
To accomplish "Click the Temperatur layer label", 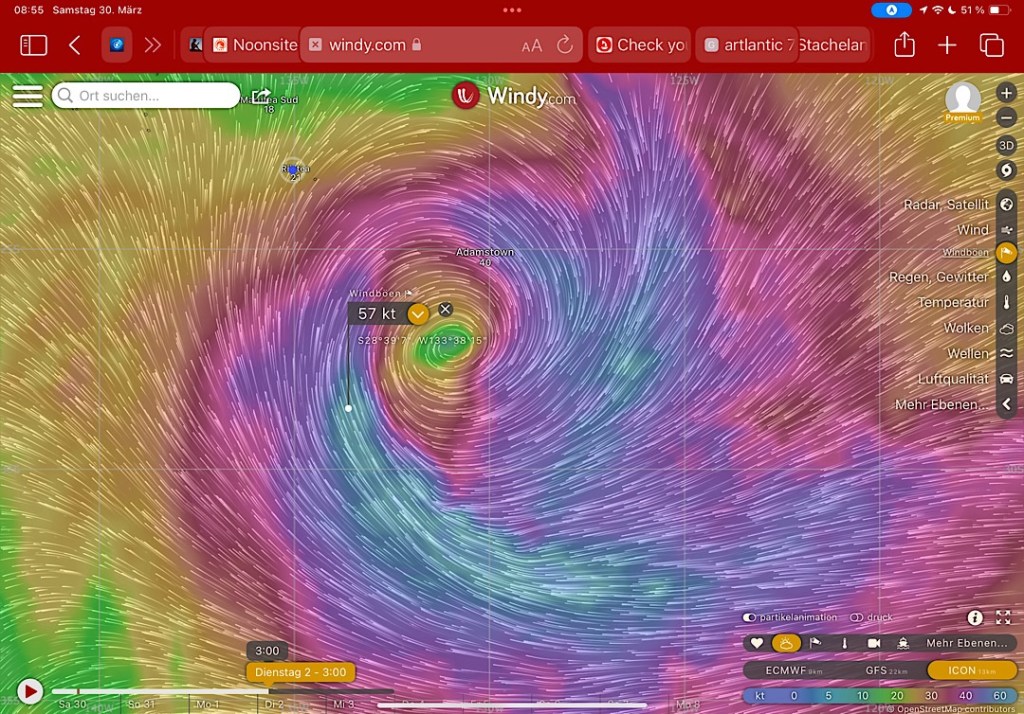I will coord(953,302).
